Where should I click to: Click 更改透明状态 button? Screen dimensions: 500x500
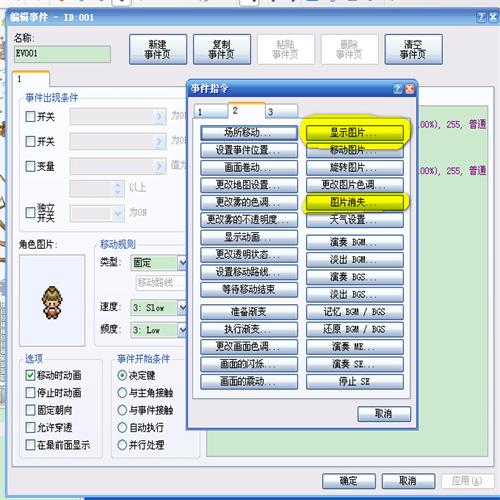[x=249, y=255]
